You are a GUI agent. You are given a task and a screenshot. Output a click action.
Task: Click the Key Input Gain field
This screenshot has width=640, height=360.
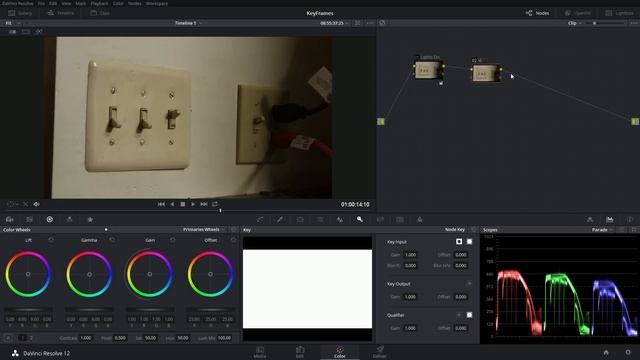410,255
